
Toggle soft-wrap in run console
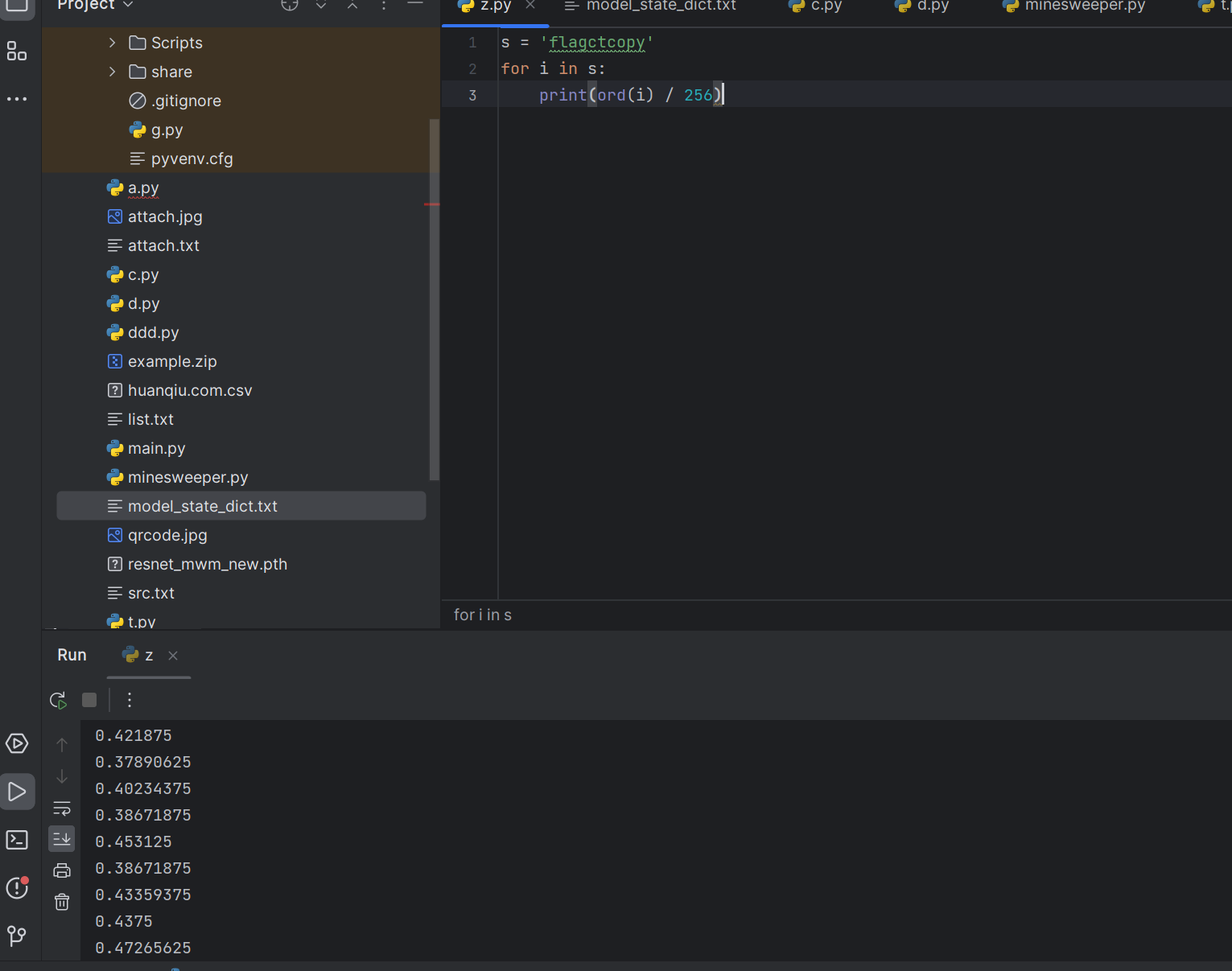pos(62,808)
